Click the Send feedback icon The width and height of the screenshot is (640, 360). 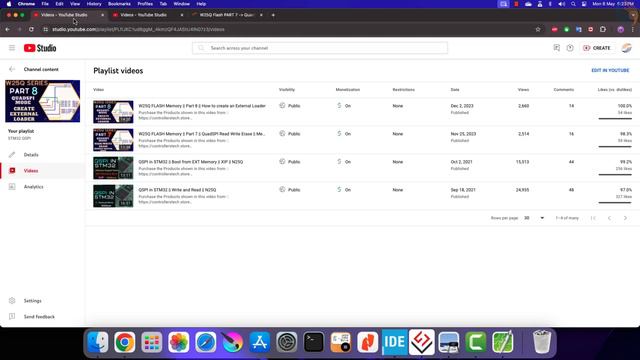[x=12, y=317]
